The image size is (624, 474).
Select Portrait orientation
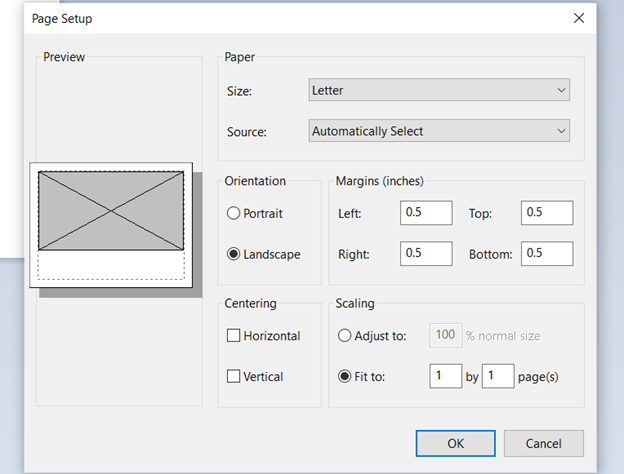tap(234, 213)
